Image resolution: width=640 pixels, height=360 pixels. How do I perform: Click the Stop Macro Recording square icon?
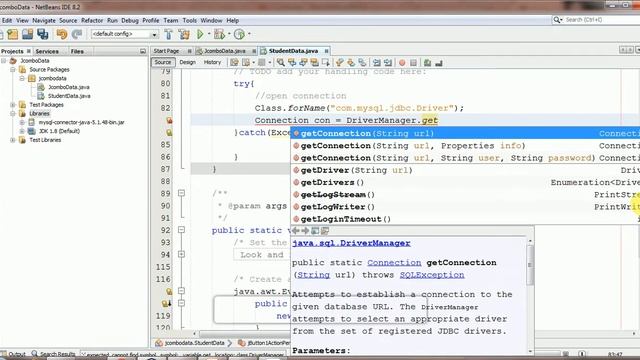pos(413,62)
